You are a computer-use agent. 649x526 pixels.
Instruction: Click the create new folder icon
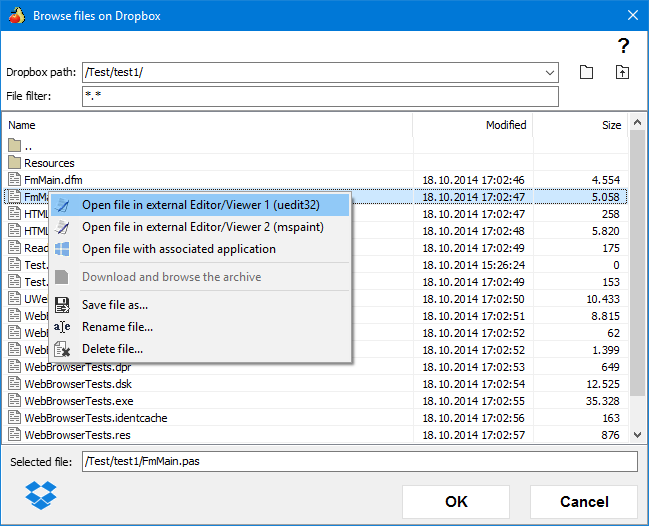pos(587,72)
